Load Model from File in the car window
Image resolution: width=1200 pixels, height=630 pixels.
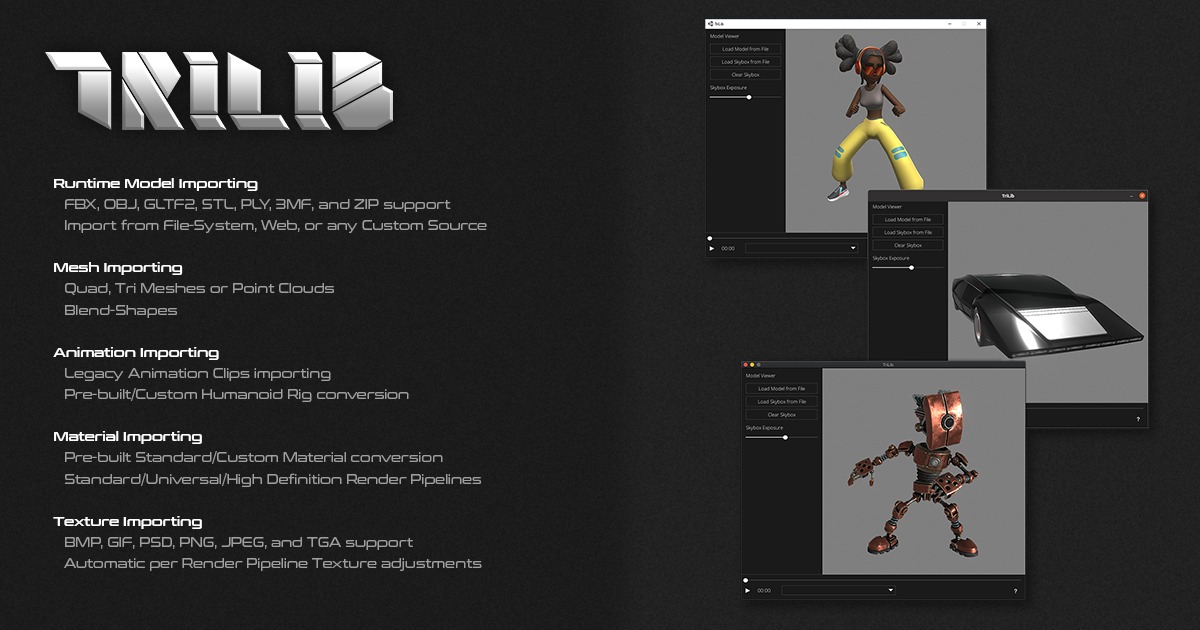click(908, 219)
